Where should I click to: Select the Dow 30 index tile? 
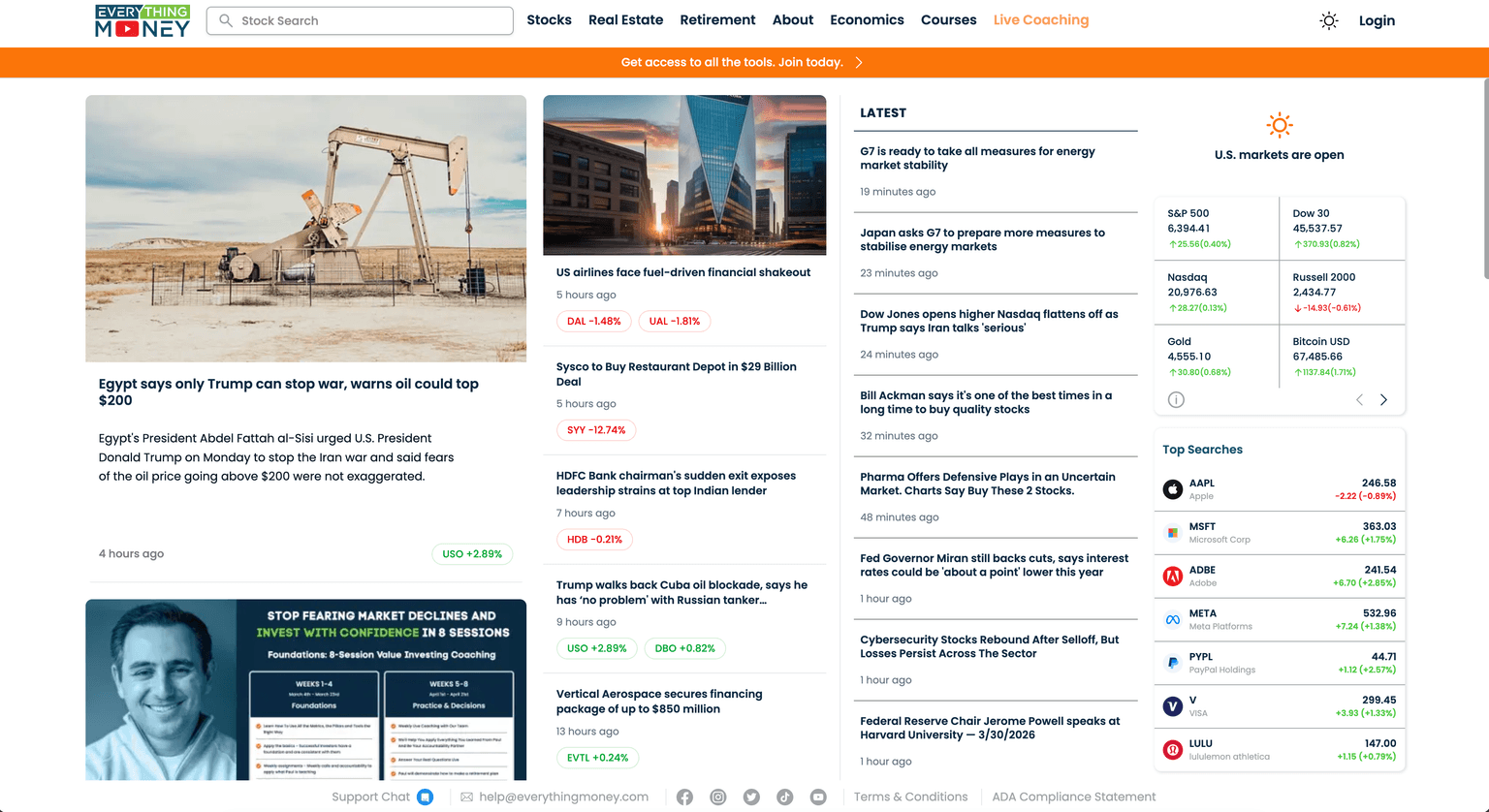coord(1343,229)
